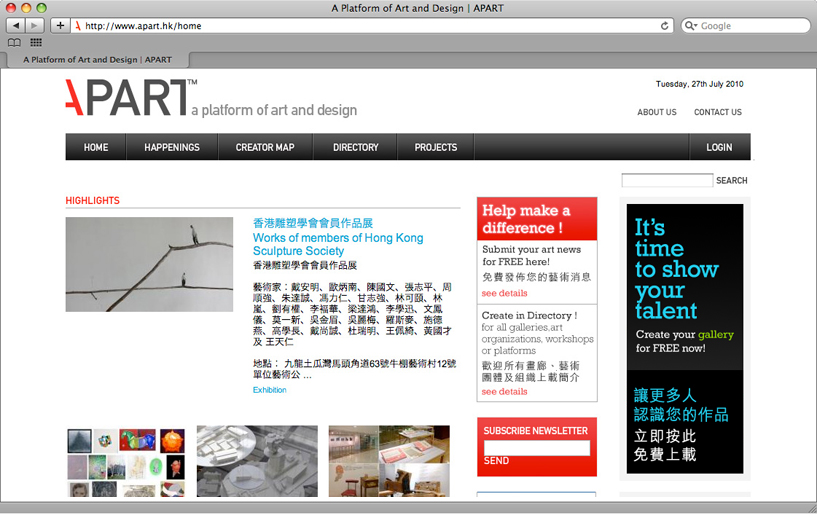
Task: Go to CREATOR MAP
Action: click(x=265, y=147)
